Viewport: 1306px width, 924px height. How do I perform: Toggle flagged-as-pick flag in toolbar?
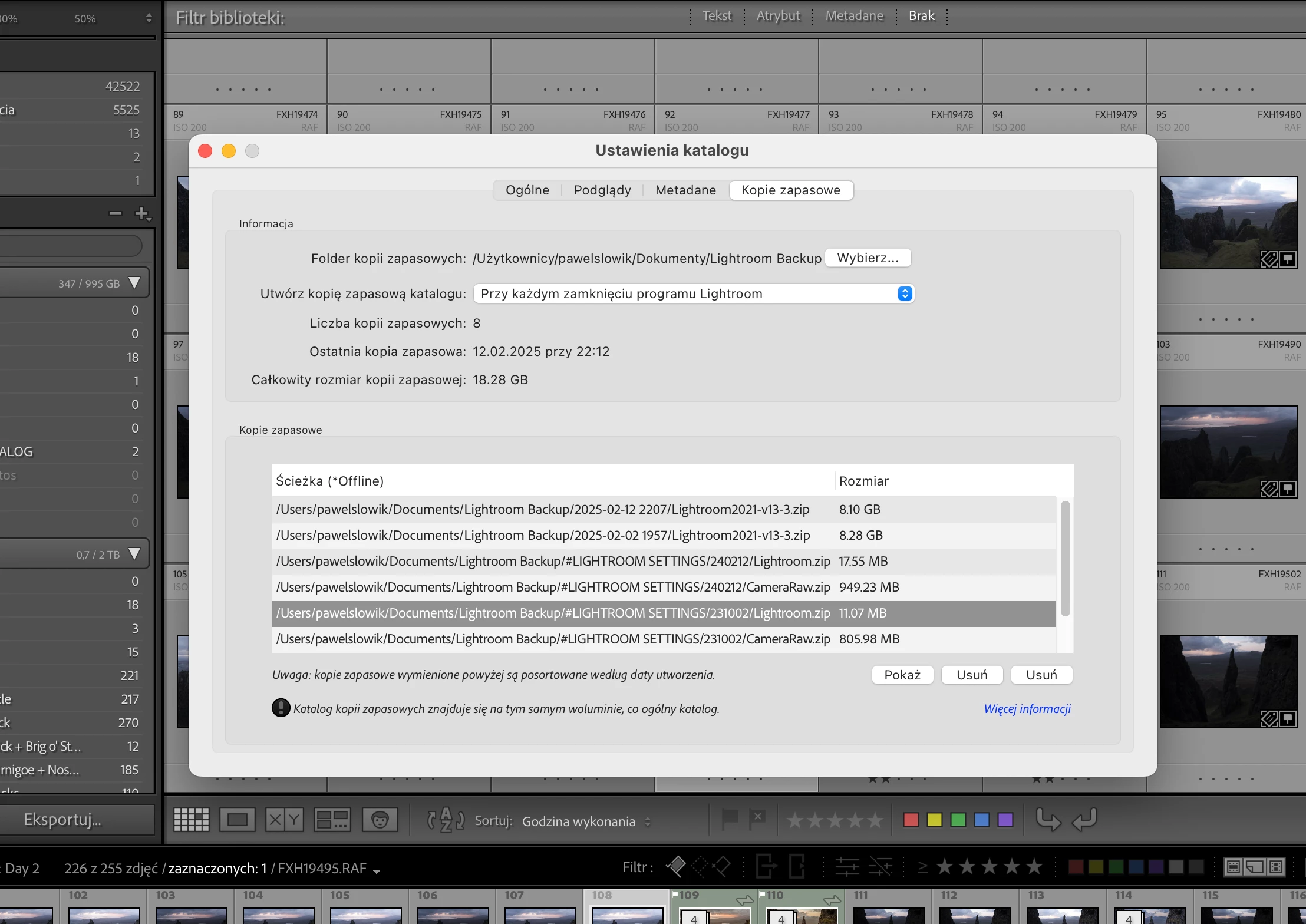tap(730, 819)
